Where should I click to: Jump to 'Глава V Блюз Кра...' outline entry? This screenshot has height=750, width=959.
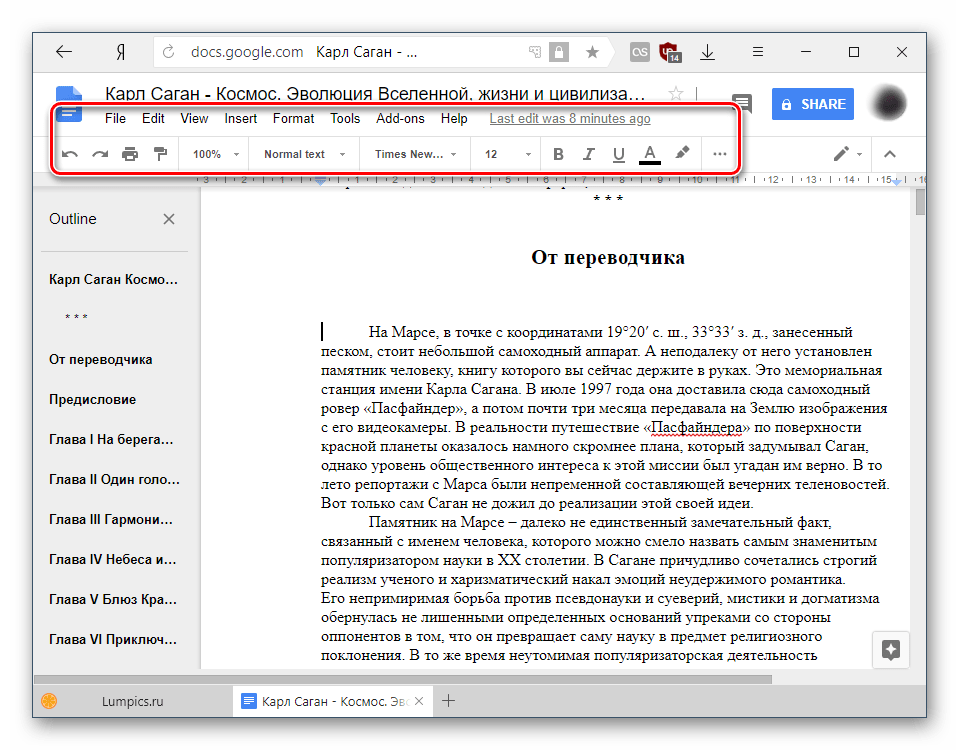(113, 600)
